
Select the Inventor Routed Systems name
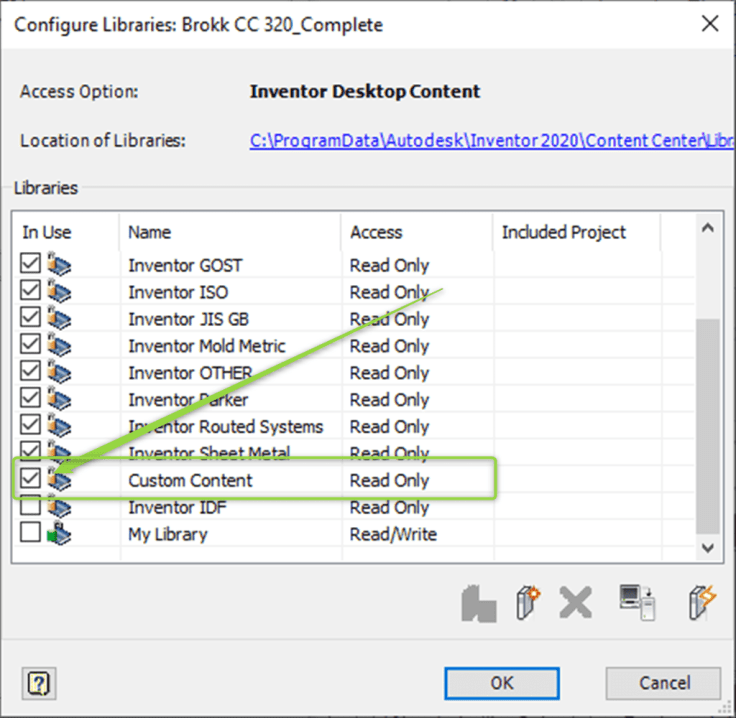pyautogui.click(x=226, y=427)
